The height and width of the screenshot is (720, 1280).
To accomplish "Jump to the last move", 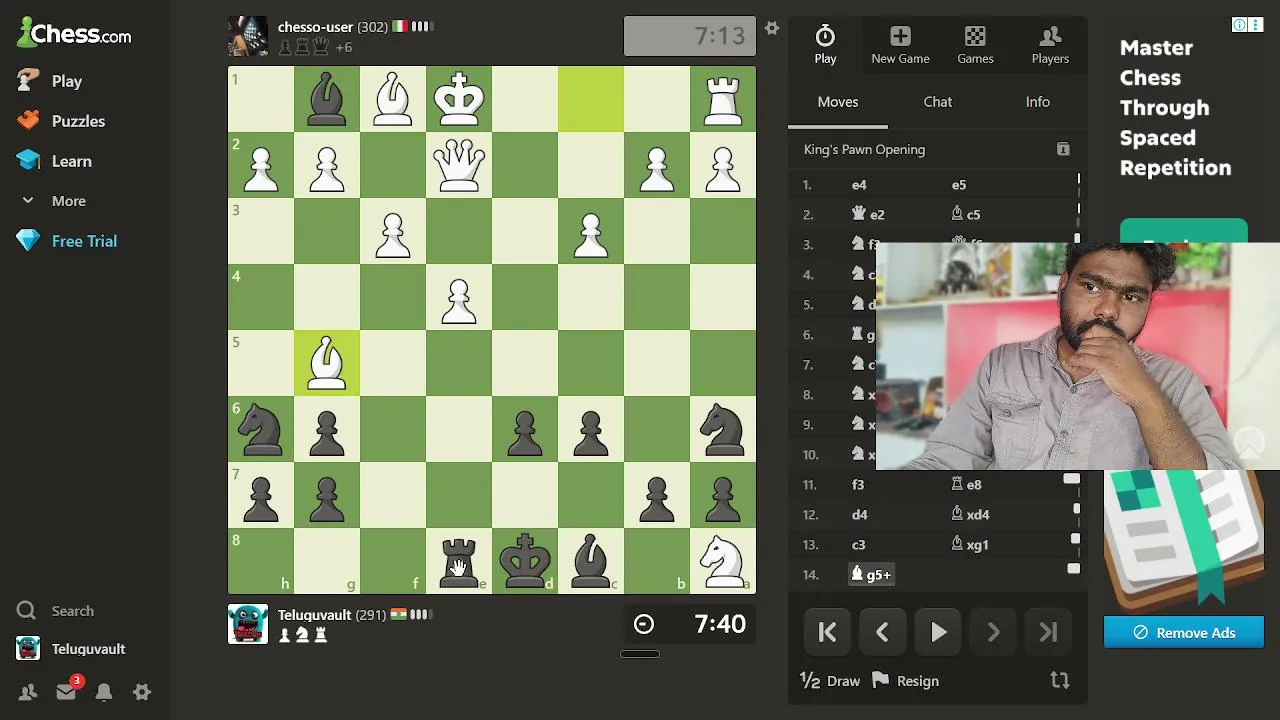I will [x=1048, y=632].
